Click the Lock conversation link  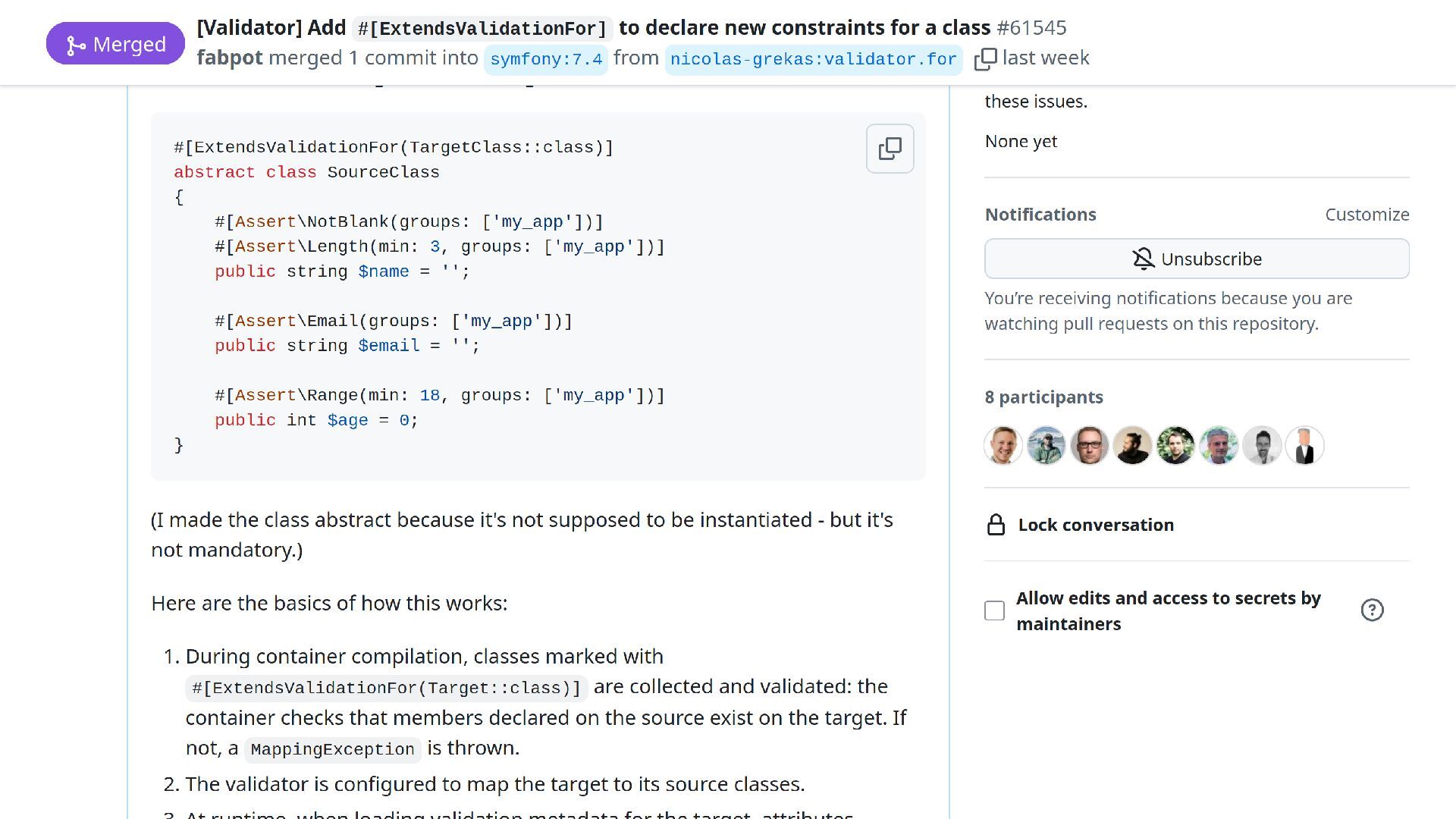1095,525
